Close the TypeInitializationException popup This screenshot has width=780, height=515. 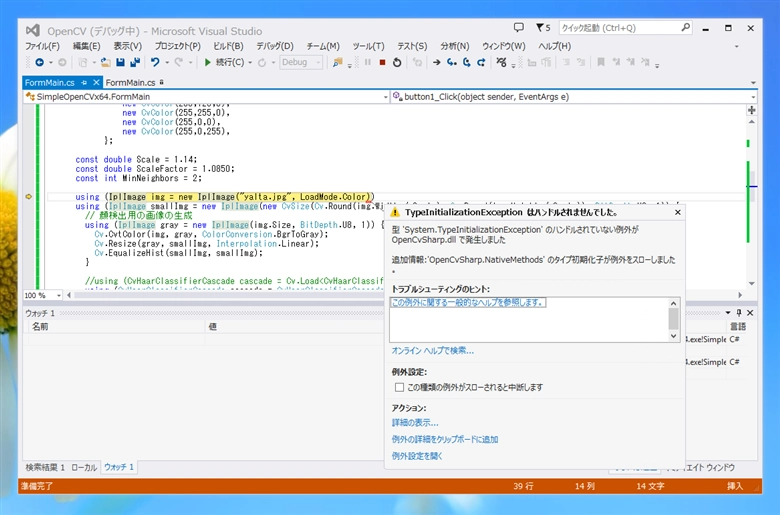pyautogui.click(x=678, y=212)
